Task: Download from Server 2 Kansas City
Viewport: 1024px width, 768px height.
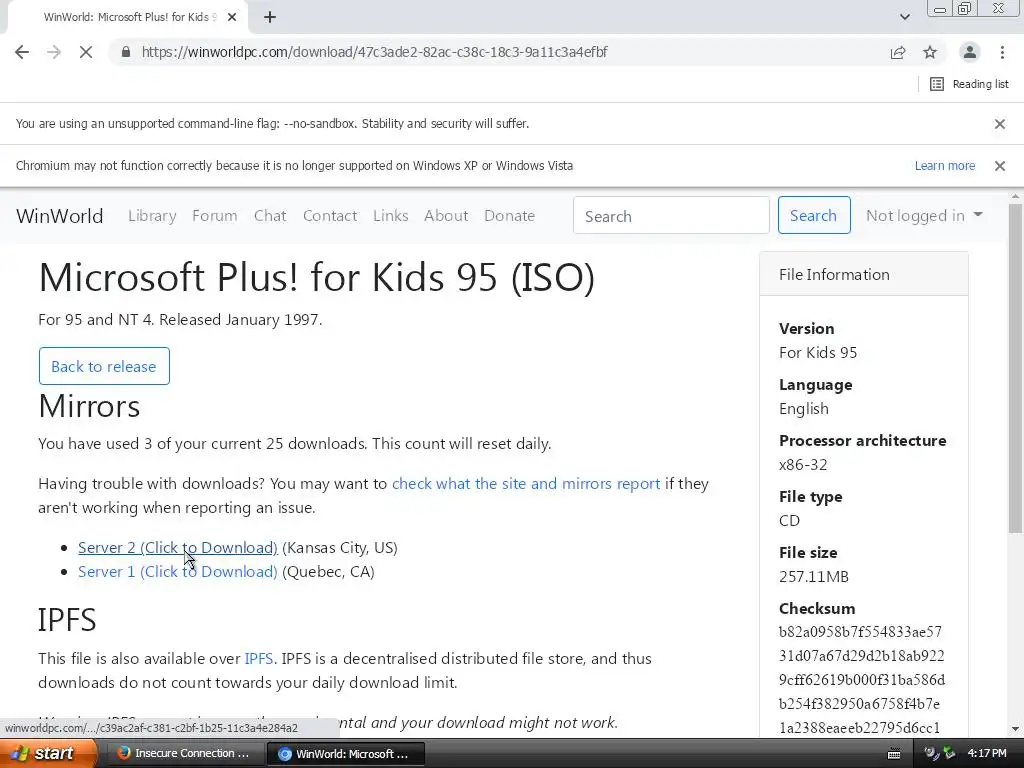Action: (x=178, y=548)
